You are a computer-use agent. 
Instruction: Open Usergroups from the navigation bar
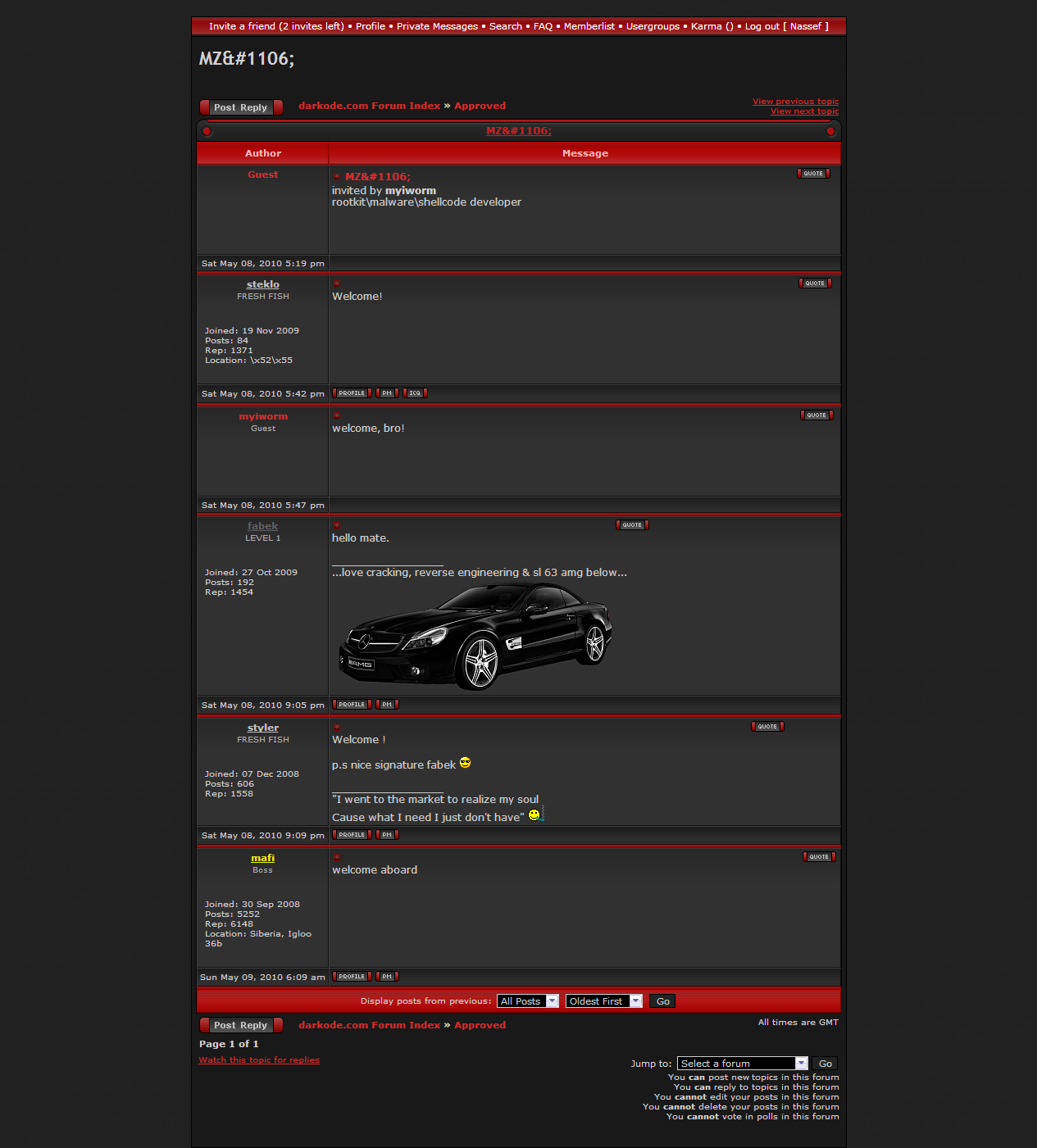pos(653,26)
